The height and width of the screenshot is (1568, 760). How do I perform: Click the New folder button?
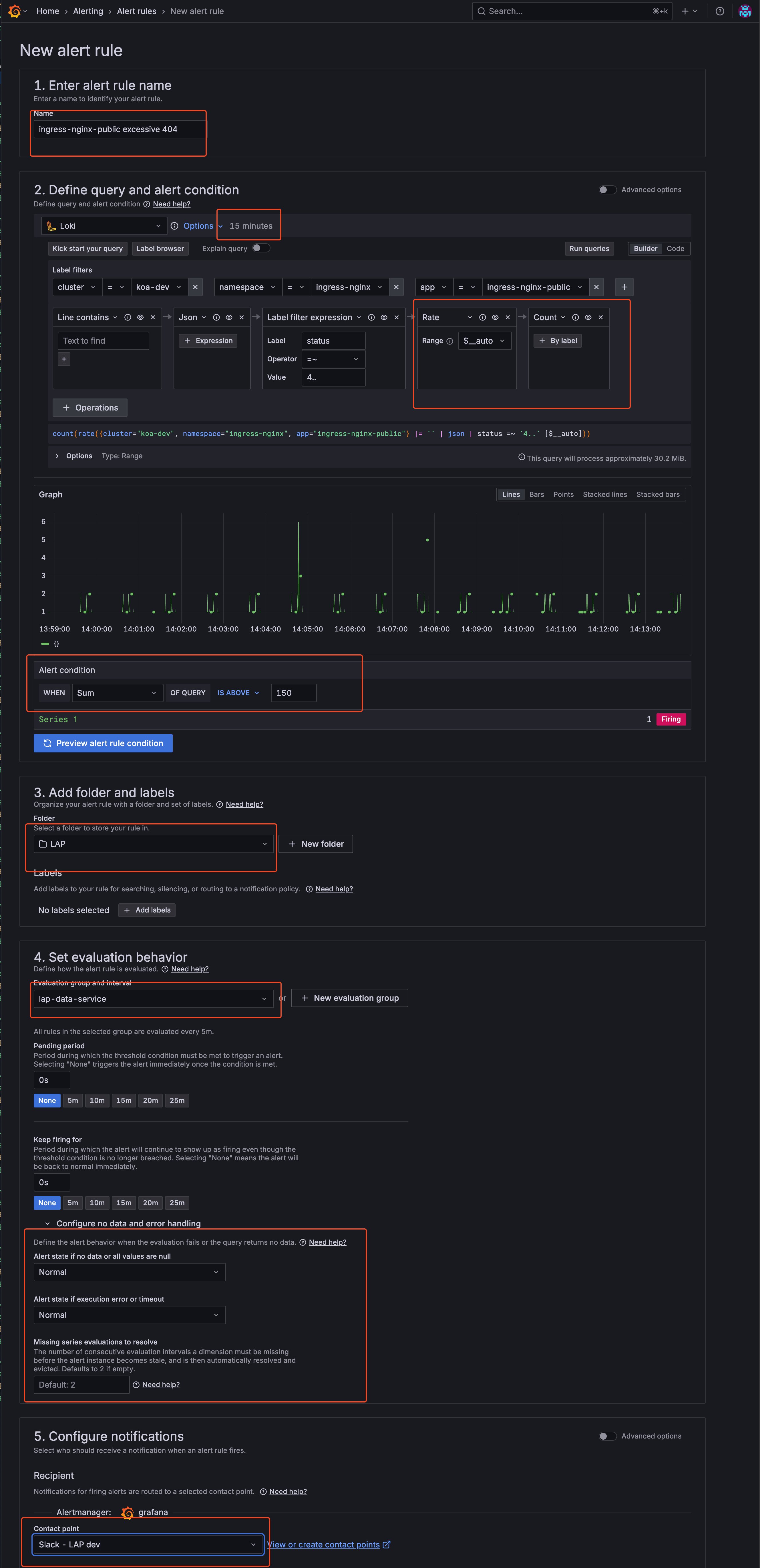click(315, 844)
